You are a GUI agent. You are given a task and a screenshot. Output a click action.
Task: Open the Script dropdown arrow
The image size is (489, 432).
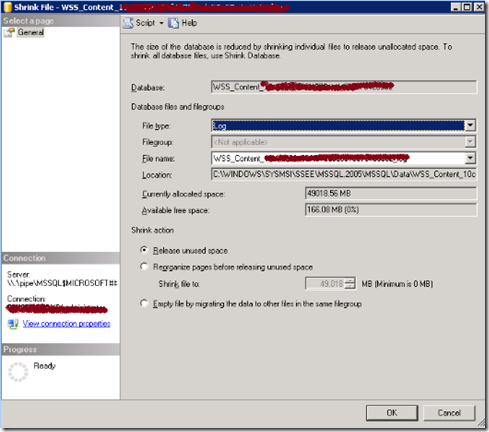coord(161,23)
